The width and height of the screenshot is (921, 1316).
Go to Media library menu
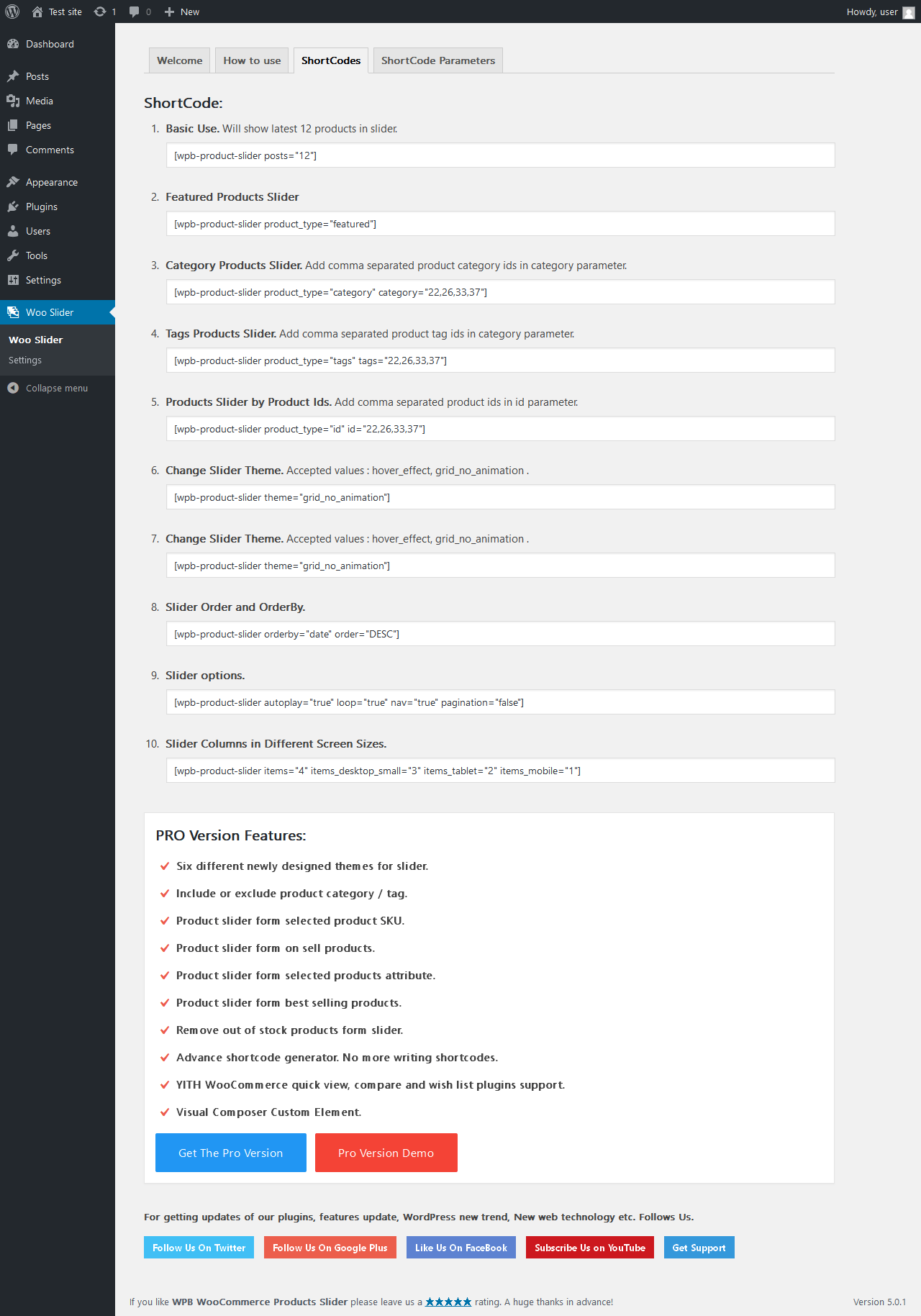[58, 101]
